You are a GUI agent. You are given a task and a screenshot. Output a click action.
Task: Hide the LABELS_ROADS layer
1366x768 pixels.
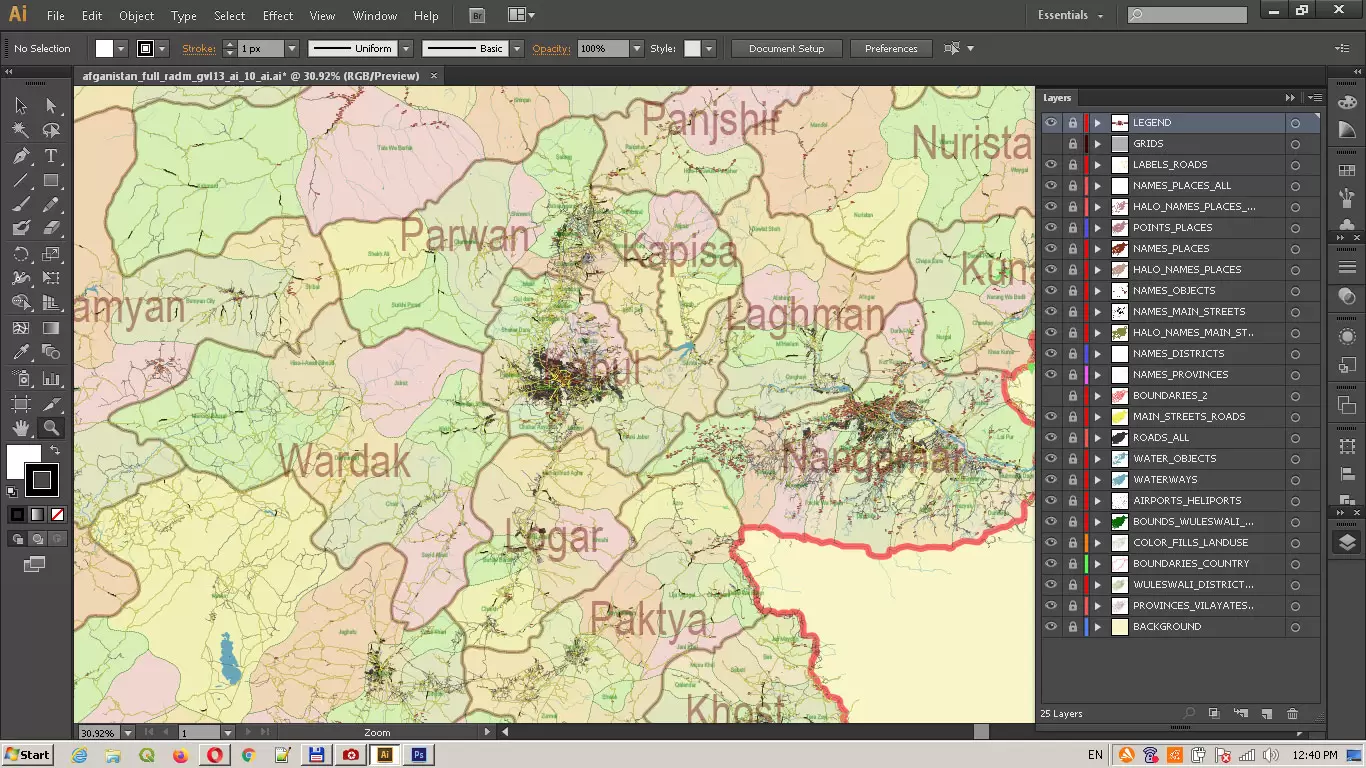pos(1051,165)
